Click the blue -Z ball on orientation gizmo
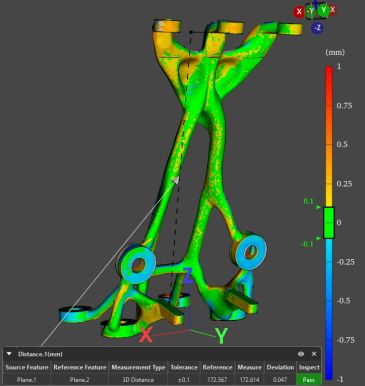This screenshot has height=386, width=365. tap(317, 28)
